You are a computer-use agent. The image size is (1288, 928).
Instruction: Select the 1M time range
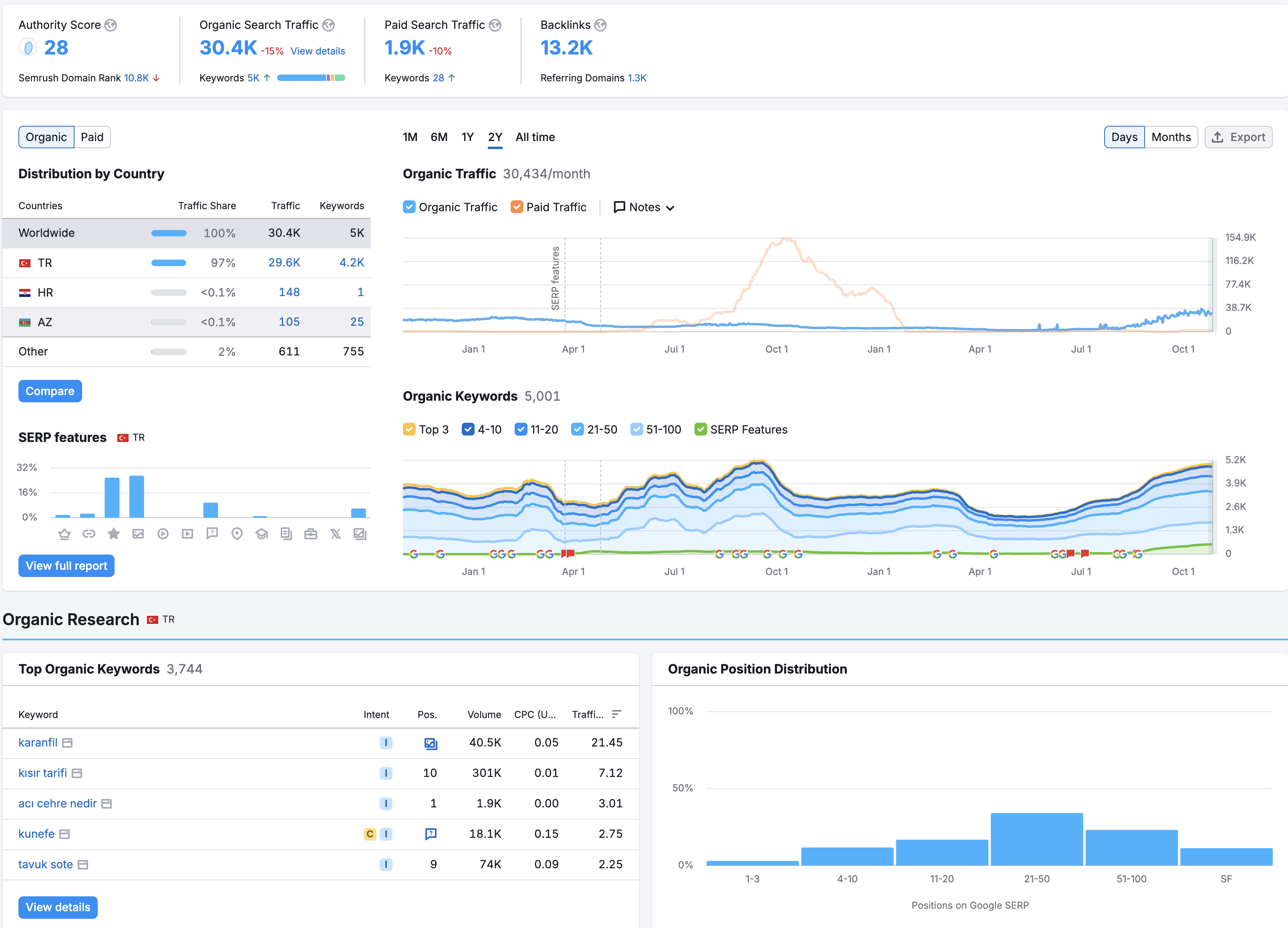coord(410,137)
